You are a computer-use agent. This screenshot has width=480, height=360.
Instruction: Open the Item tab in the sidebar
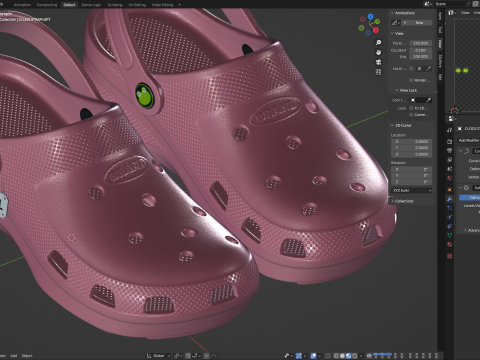[440, 16]
